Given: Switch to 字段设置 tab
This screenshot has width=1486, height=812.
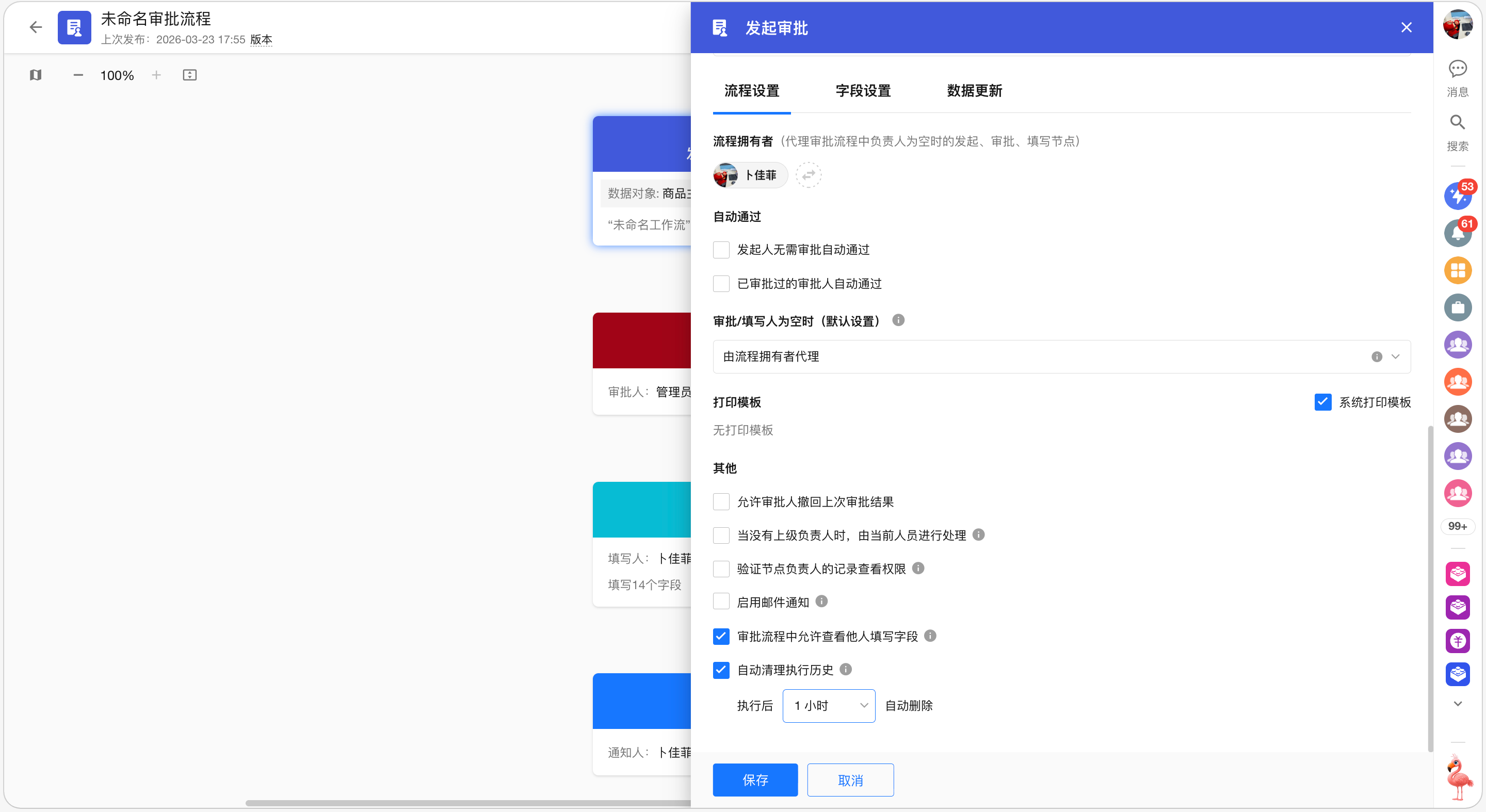Looking at the screenshot, I should [x=863, y=91].
